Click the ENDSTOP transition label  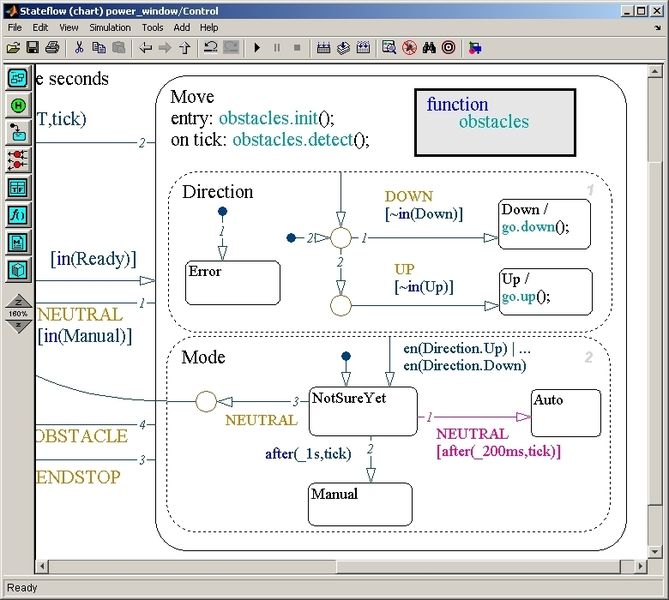tap(79, 477)
